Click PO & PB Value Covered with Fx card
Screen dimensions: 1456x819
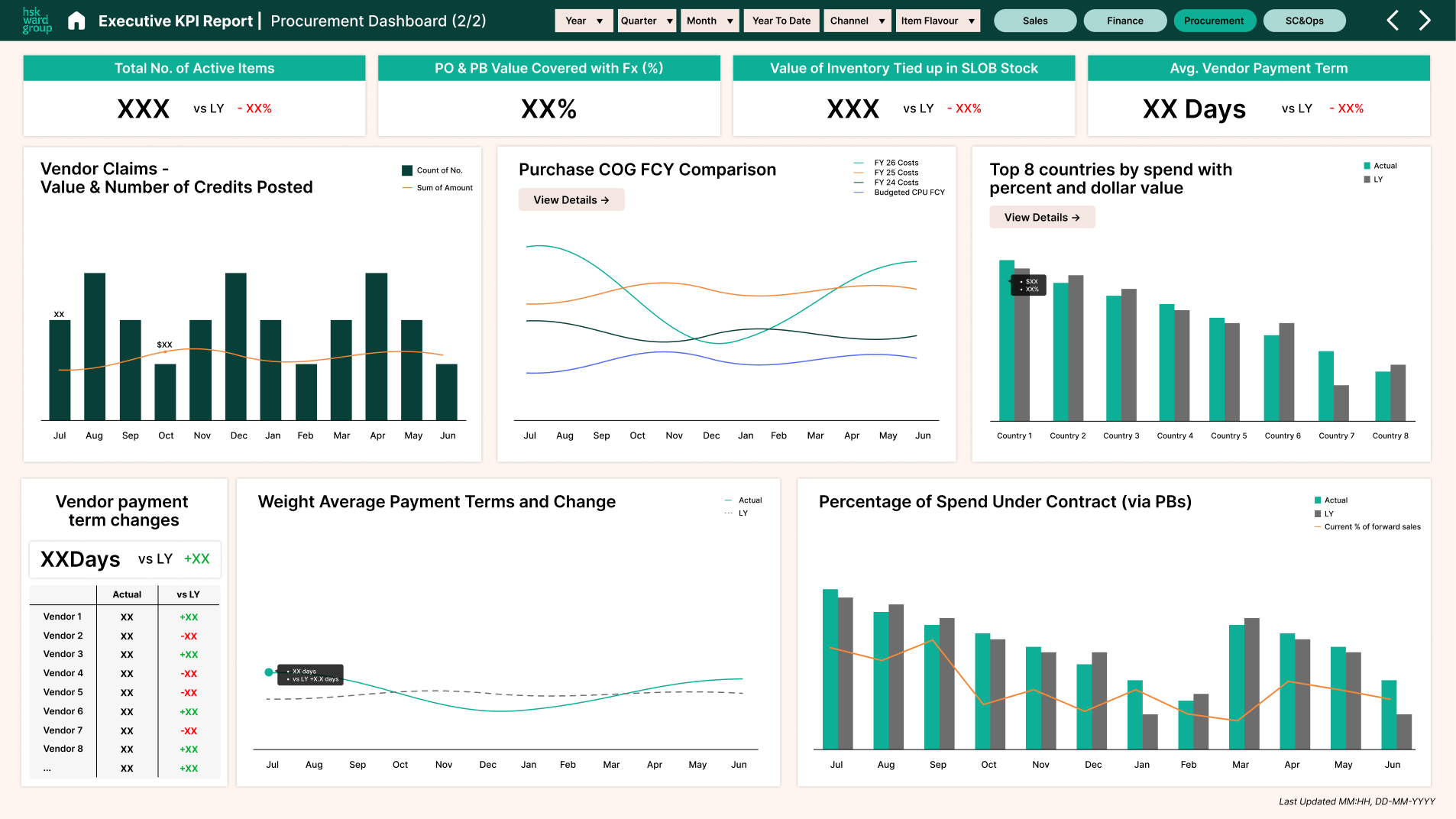[x=548, y=95]
